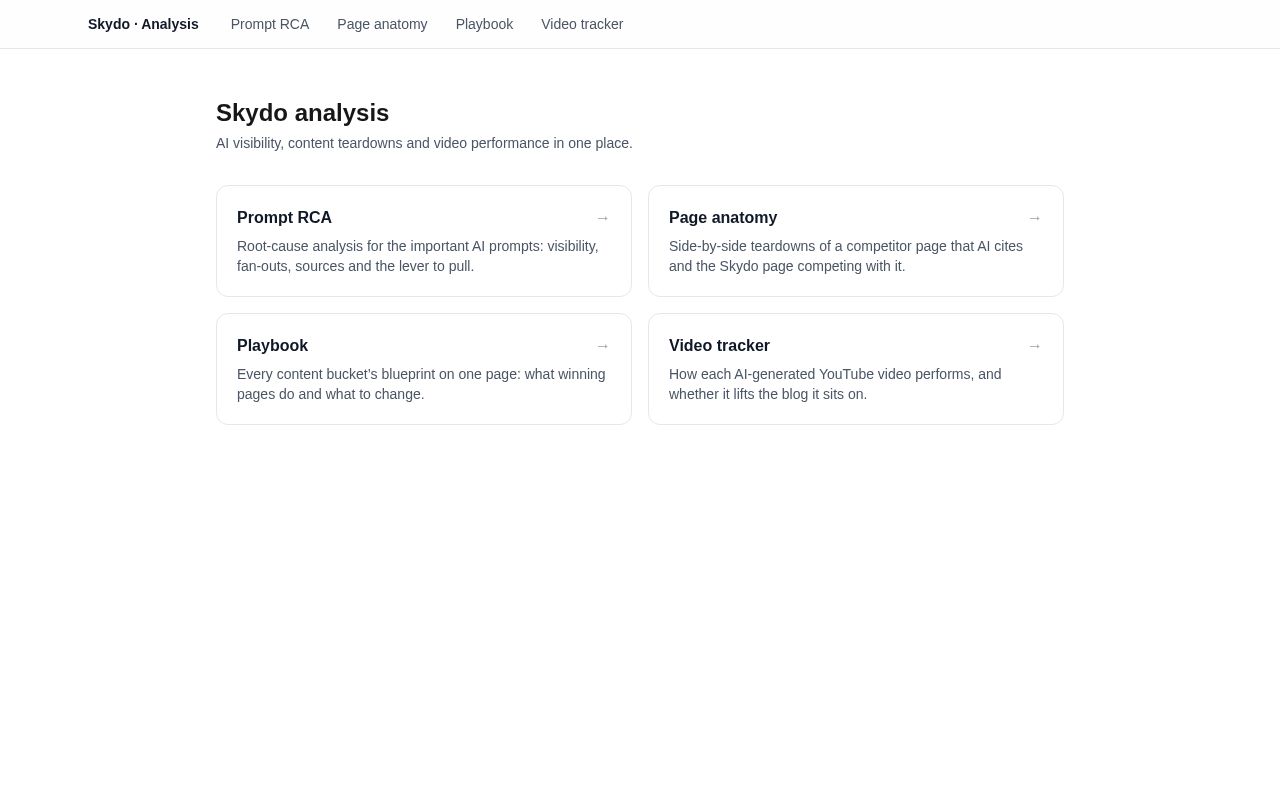Click the arrow icon on Video tracker card

click(1035, 346)
